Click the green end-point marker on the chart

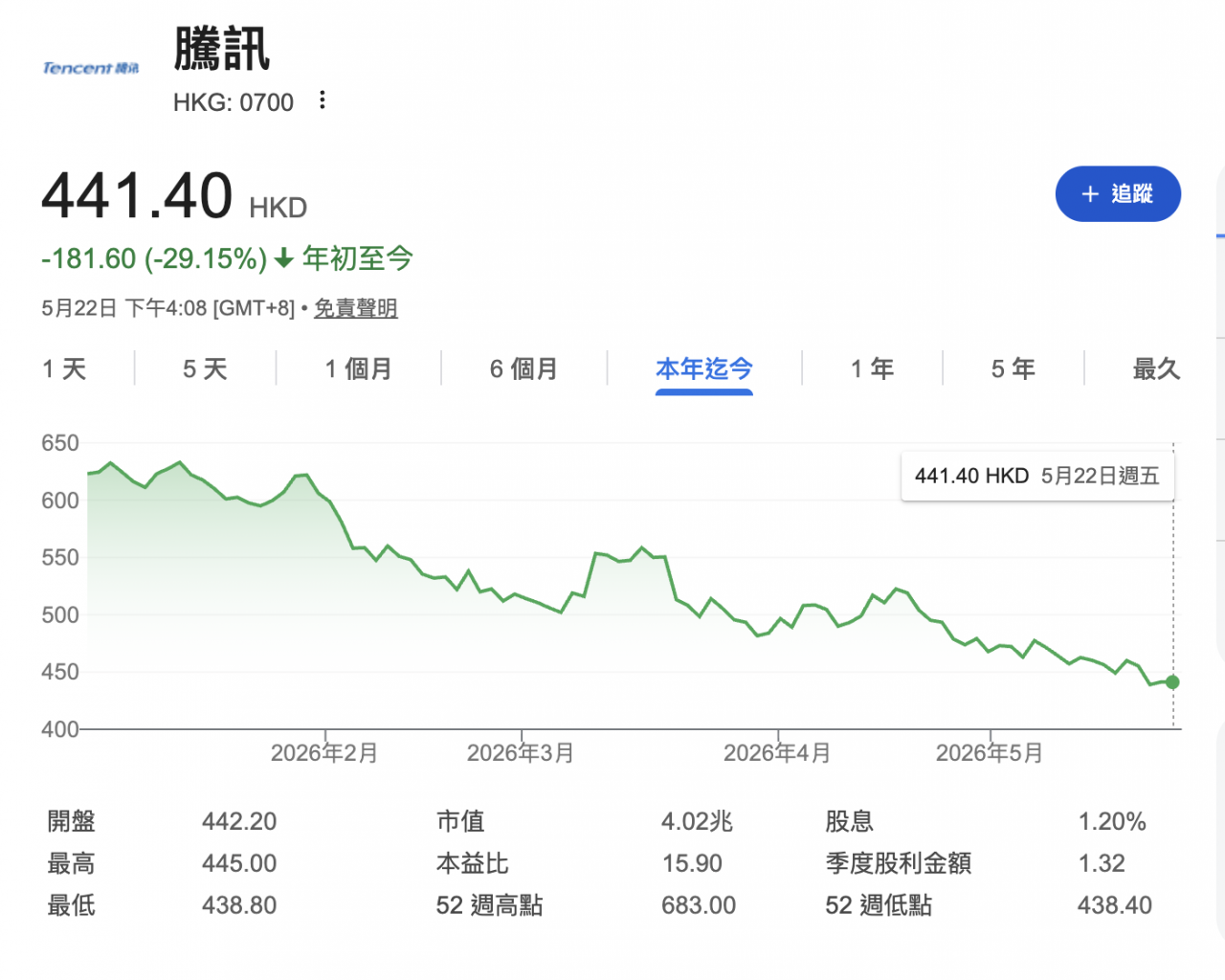(x=1172, y=682)
